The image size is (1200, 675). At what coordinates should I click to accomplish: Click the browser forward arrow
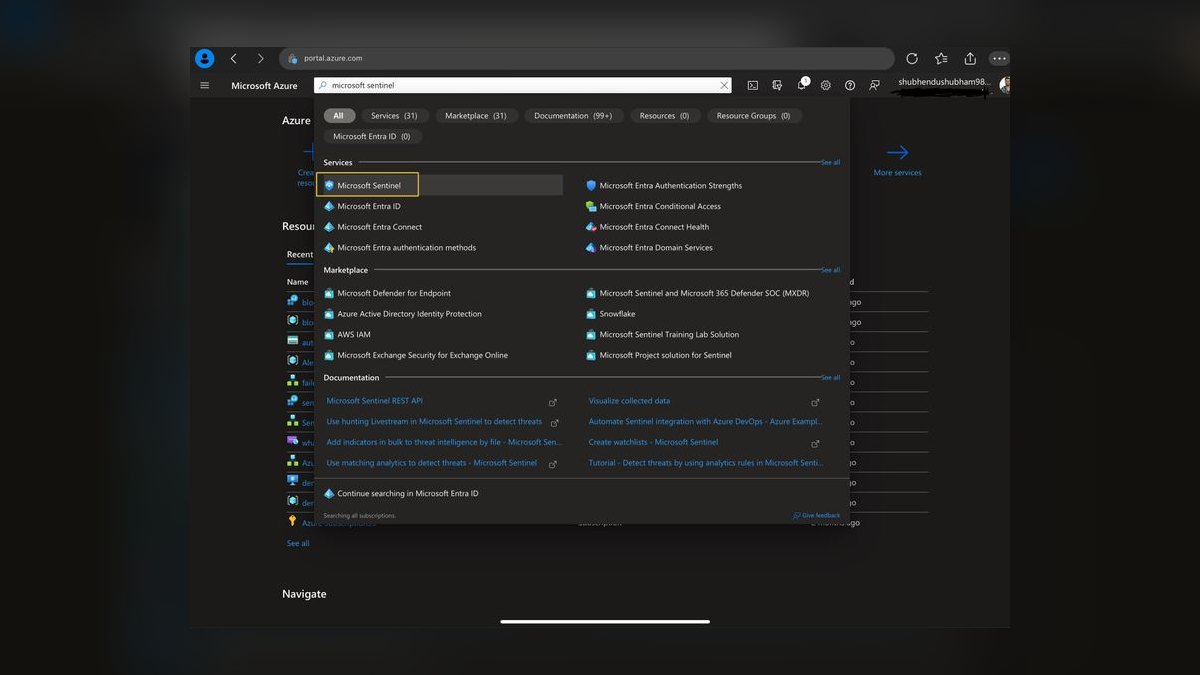click(260, 58)
